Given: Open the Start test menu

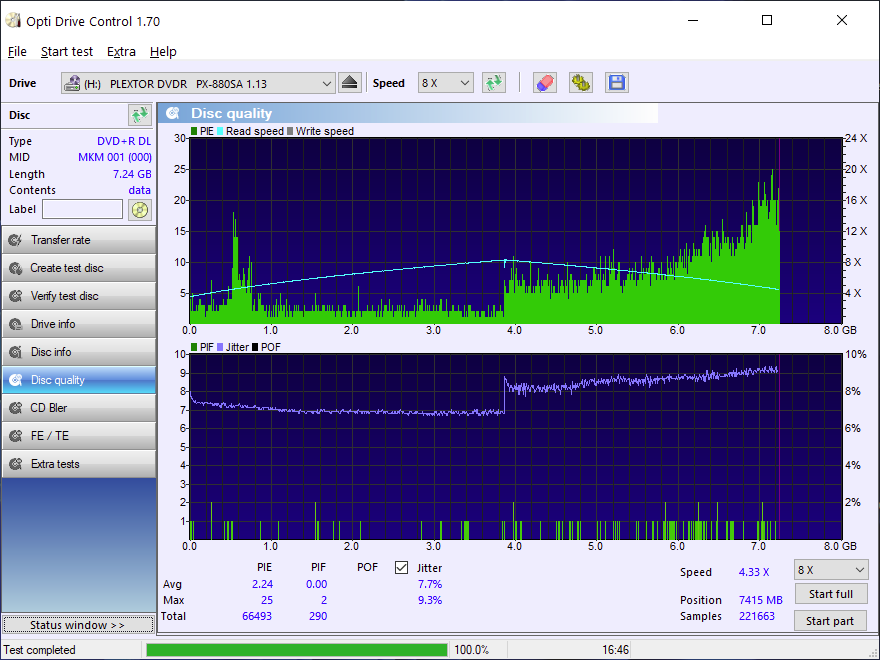Looking at the screenshot, I should point(67,51).
